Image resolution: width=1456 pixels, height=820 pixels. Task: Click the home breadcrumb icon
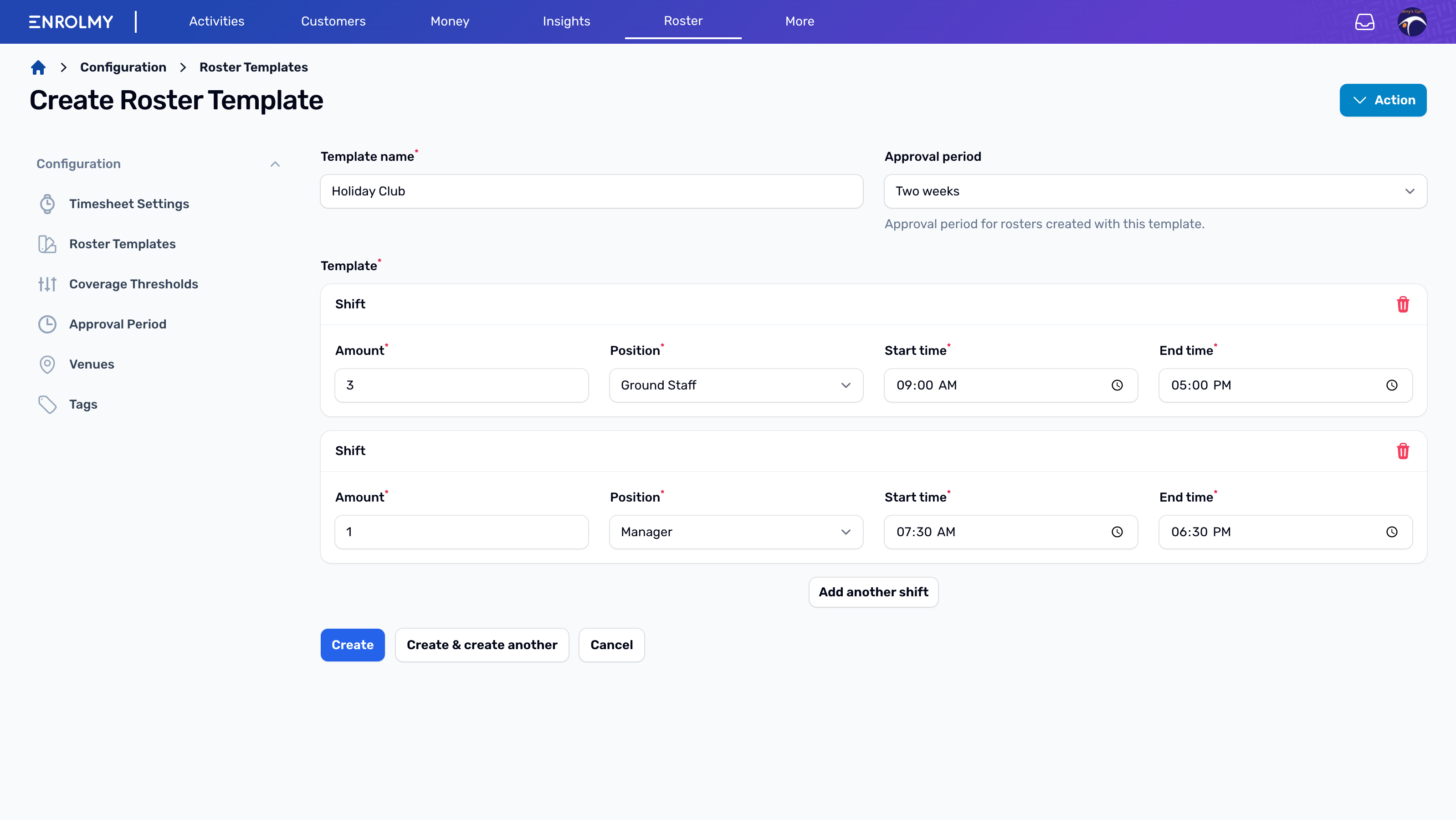37,67
